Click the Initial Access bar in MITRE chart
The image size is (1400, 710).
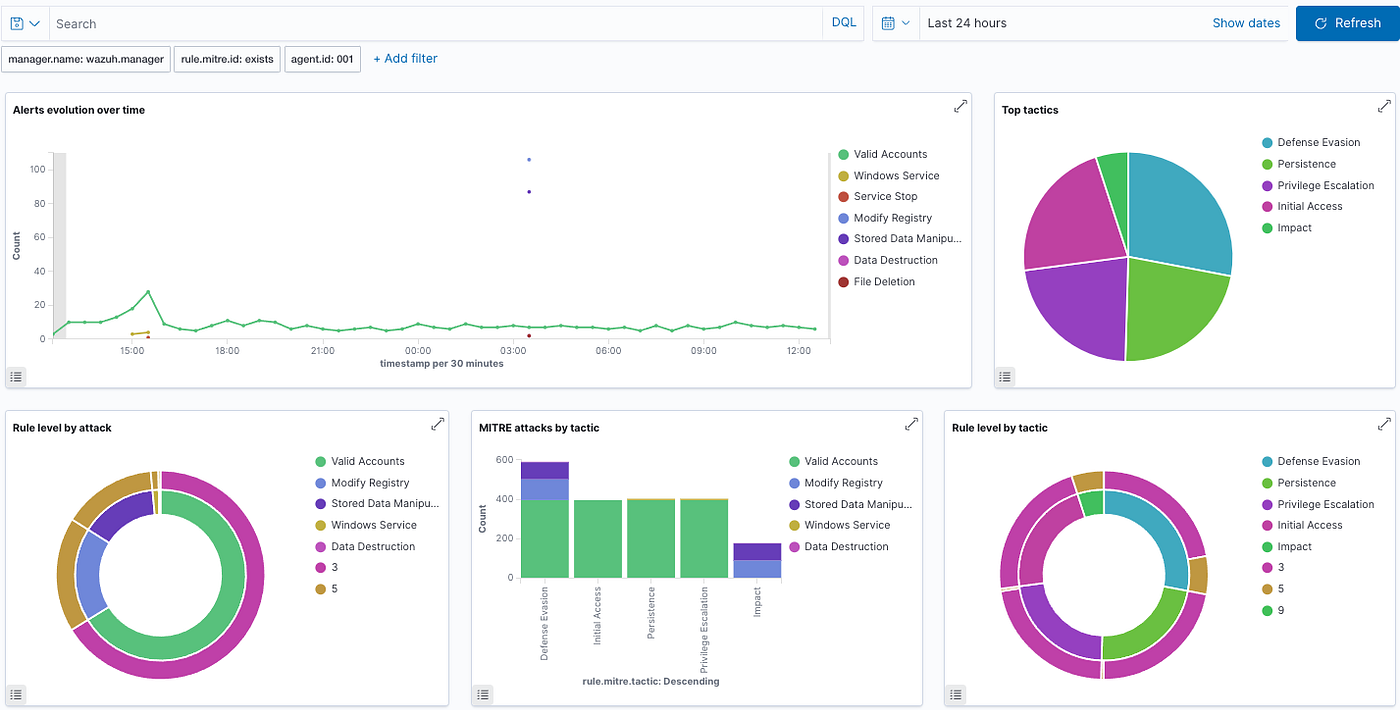598,539
